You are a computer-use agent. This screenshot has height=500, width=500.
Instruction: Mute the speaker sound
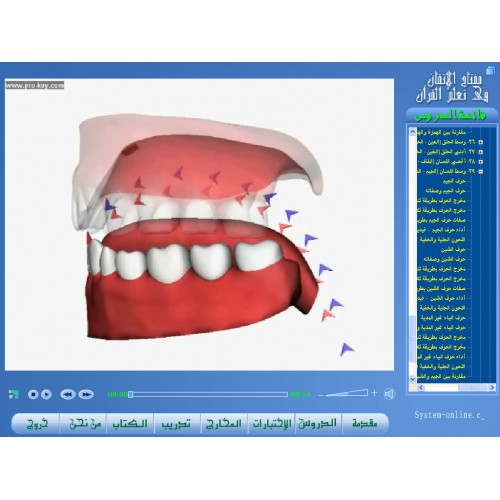click(389, 394)
